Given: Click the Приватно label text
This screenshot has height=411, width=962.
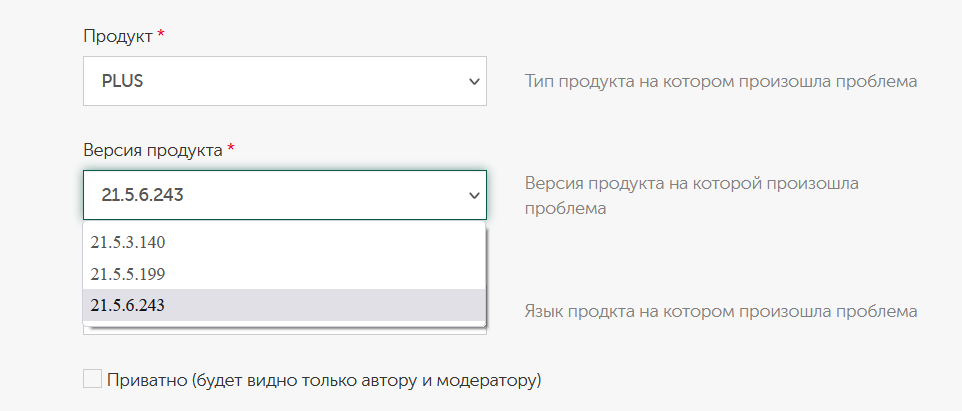Looking at the screenshot, I should pos(147,380).
